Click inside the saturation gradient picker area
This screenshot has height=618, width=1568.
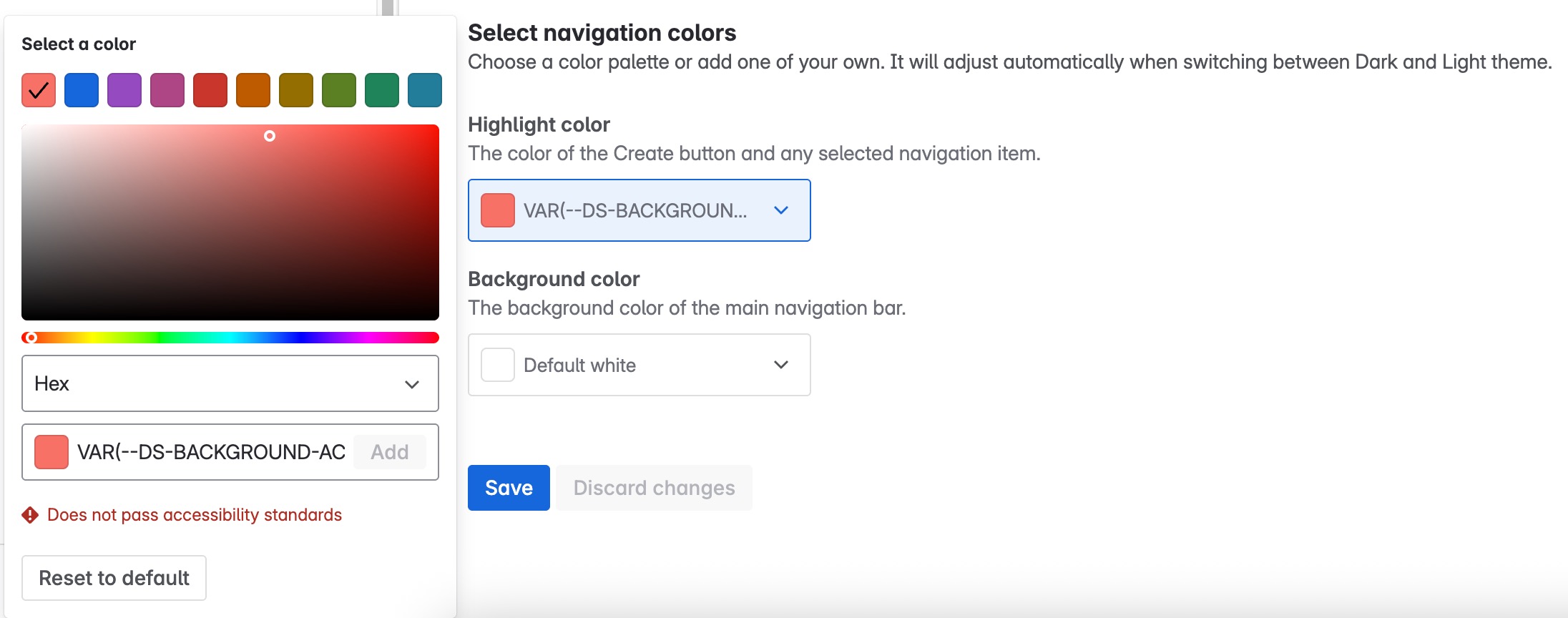click(230, 222)
